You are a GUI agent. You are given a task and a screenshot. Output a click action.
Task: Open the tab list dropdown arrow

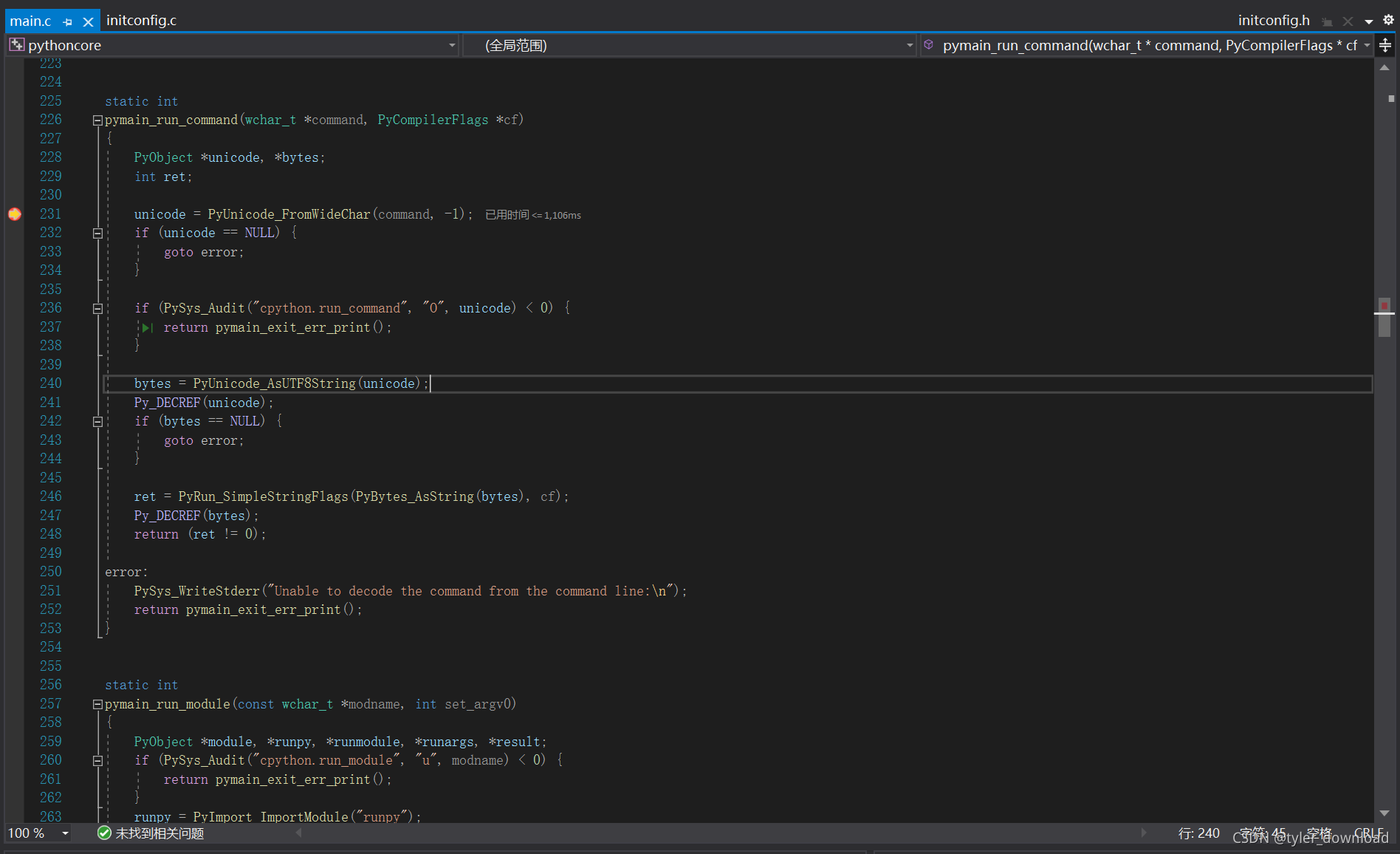click(1368, 22)
